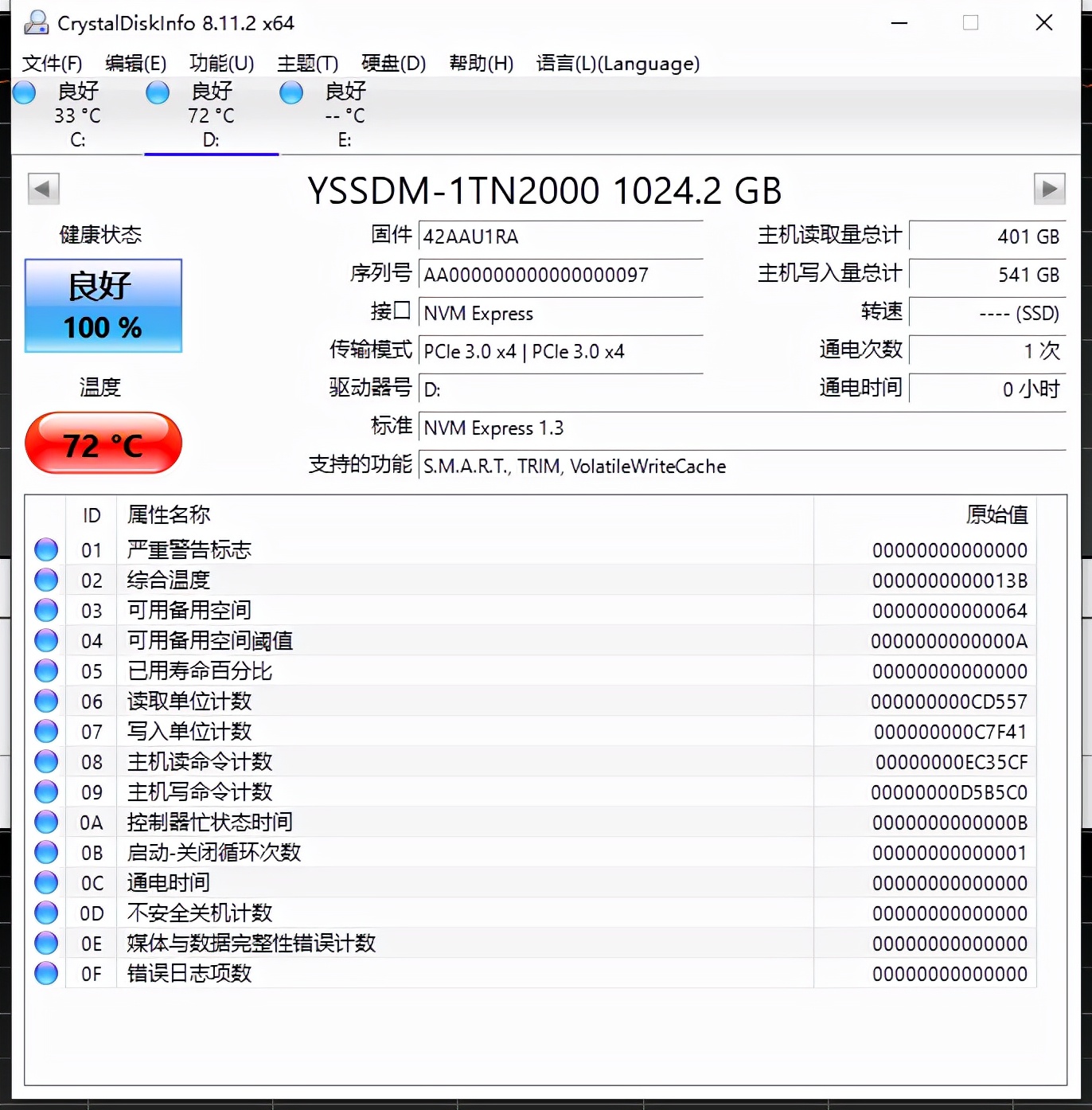
Task: Select the C: drive health indicator circle
Action: 24,92
